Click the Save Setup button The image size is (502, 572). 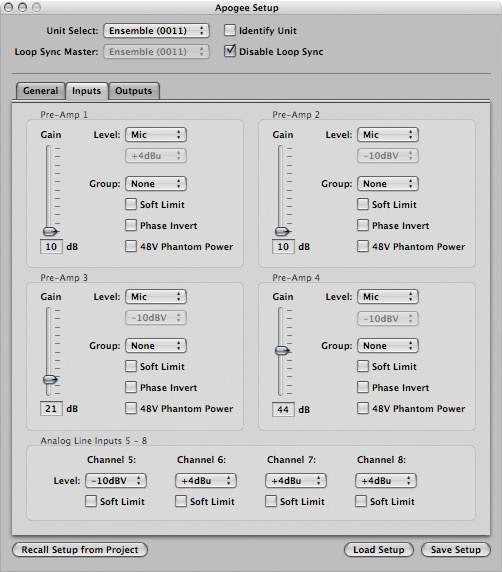pyautogui.click(x=456, y=549)
